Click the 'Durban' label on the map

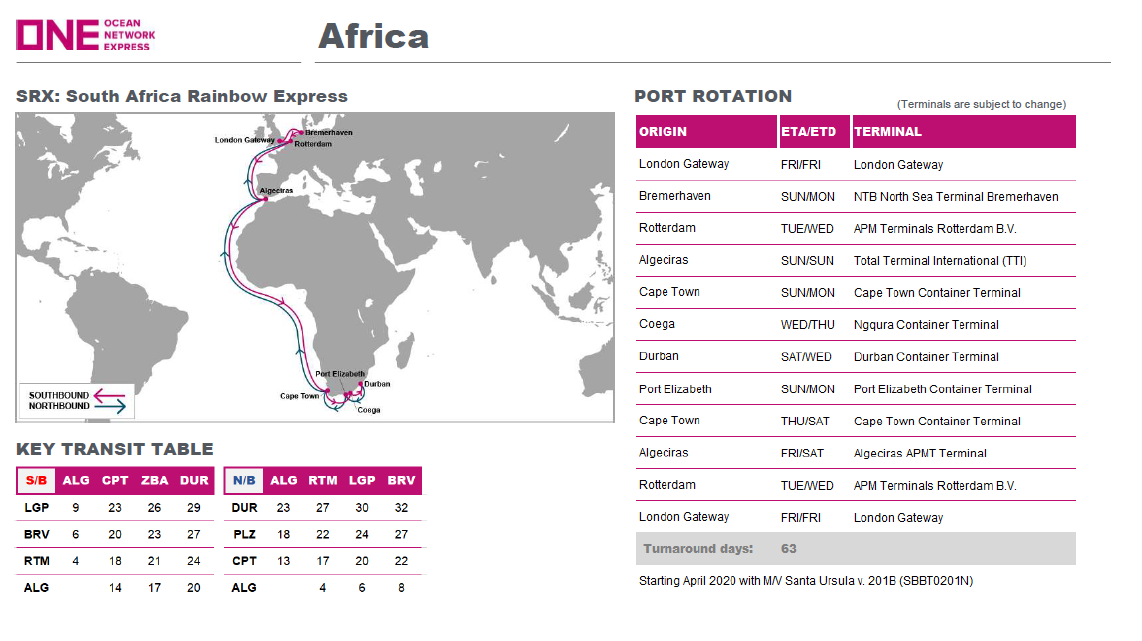pos(377,384)
